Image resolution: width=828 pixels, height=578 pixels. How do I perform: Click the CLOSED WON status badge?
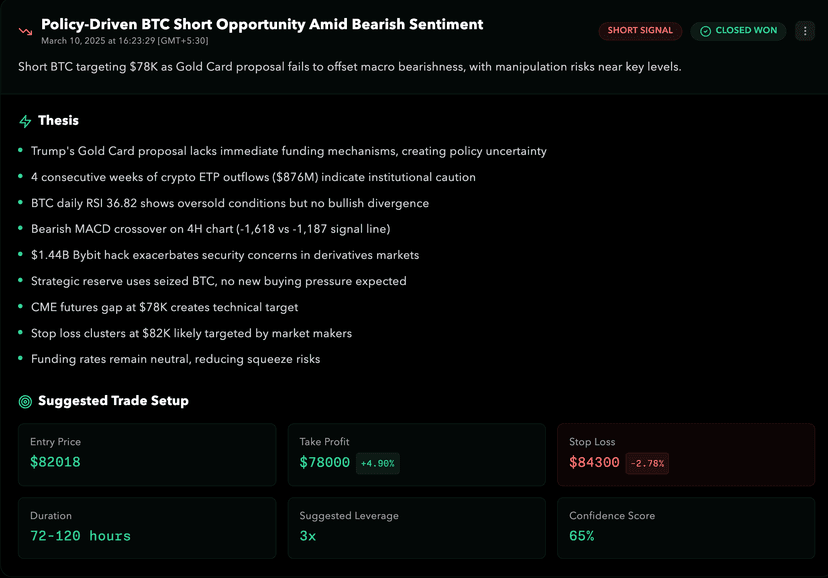point(738,31)
